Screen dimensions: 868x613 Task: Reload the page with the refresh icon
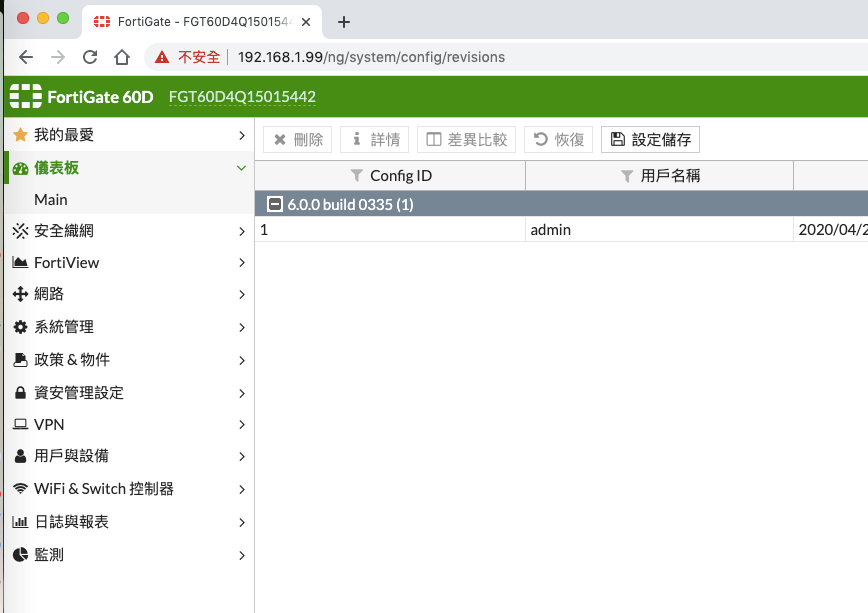90,57
